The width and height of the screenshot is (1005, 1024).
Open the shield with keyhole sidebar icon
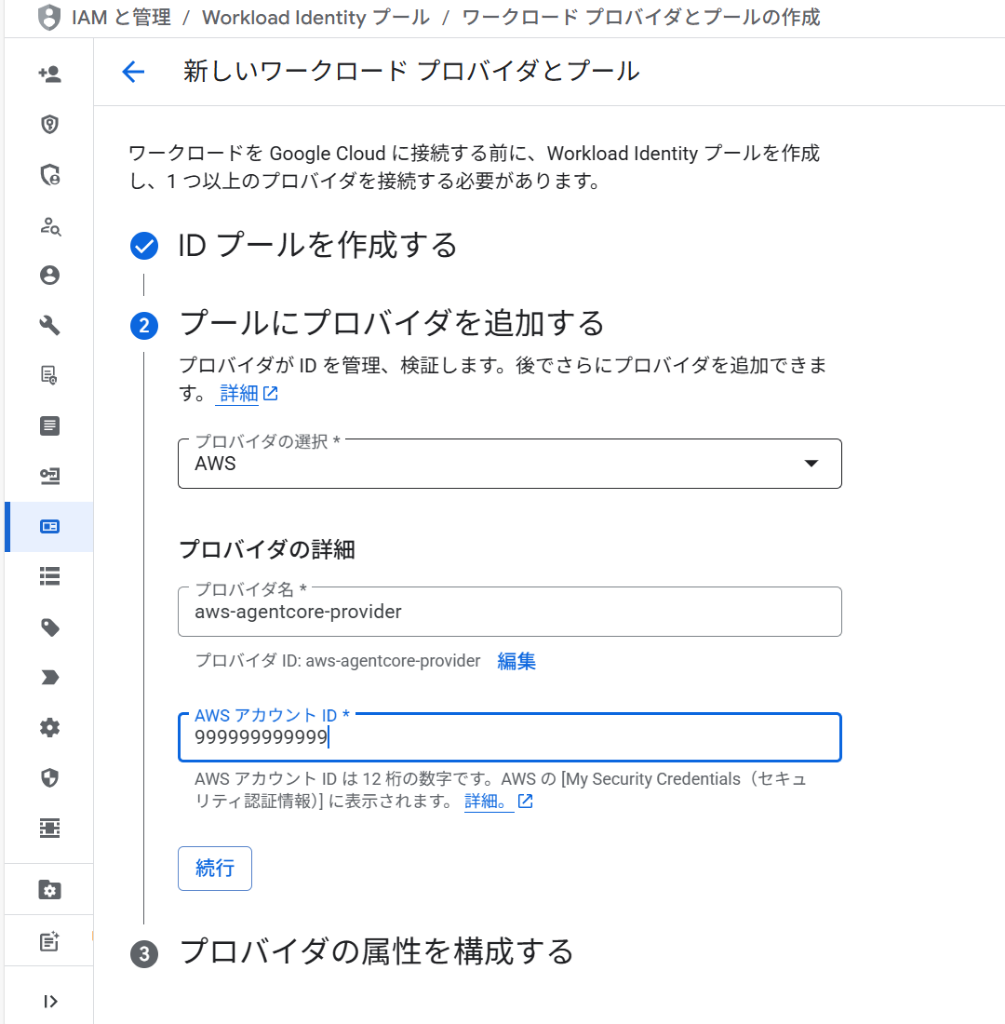tap(49, 124)
